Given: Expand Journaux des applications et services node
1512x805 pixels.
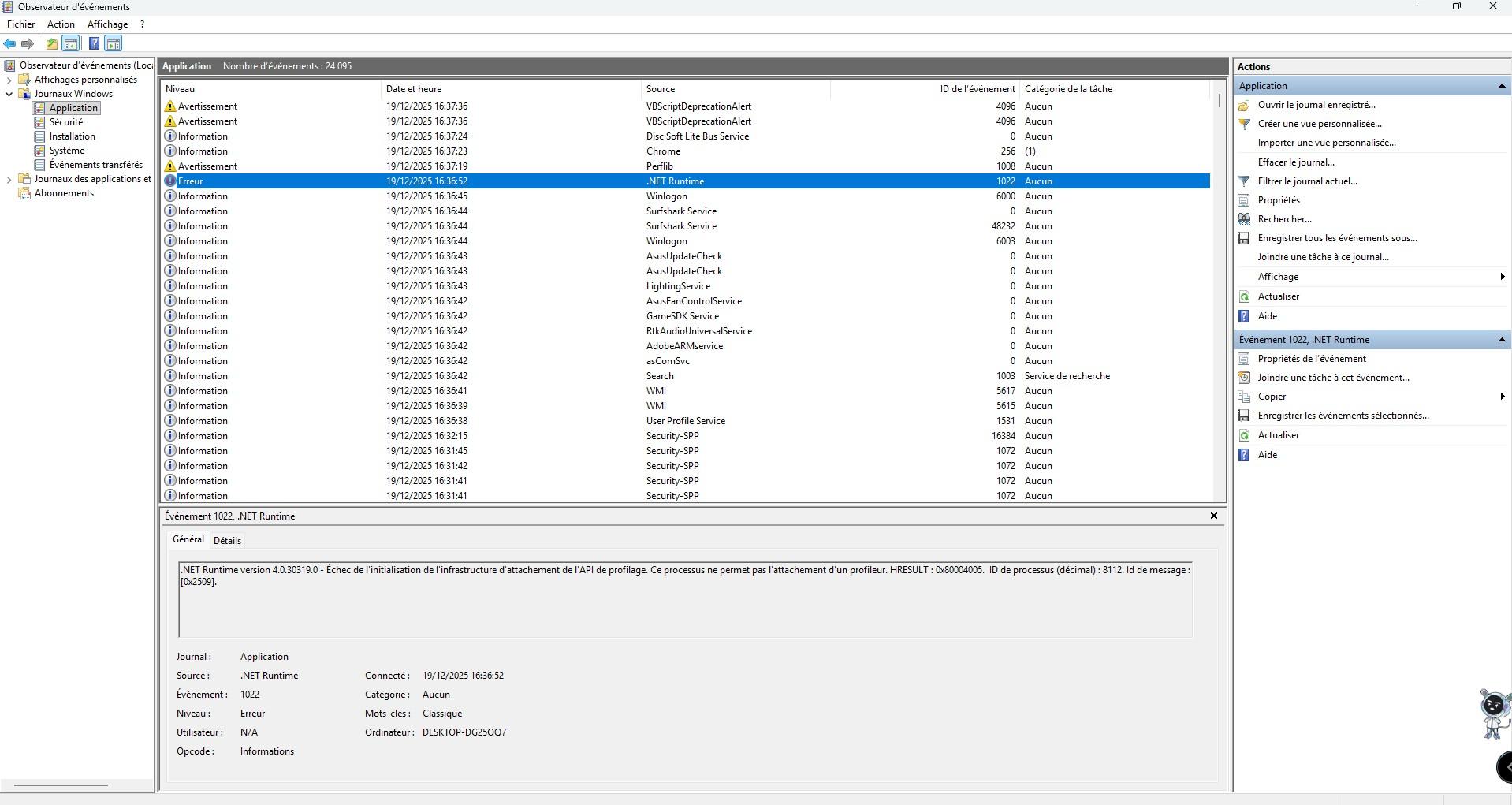Looking at the screenshot, I should (9, 179).
